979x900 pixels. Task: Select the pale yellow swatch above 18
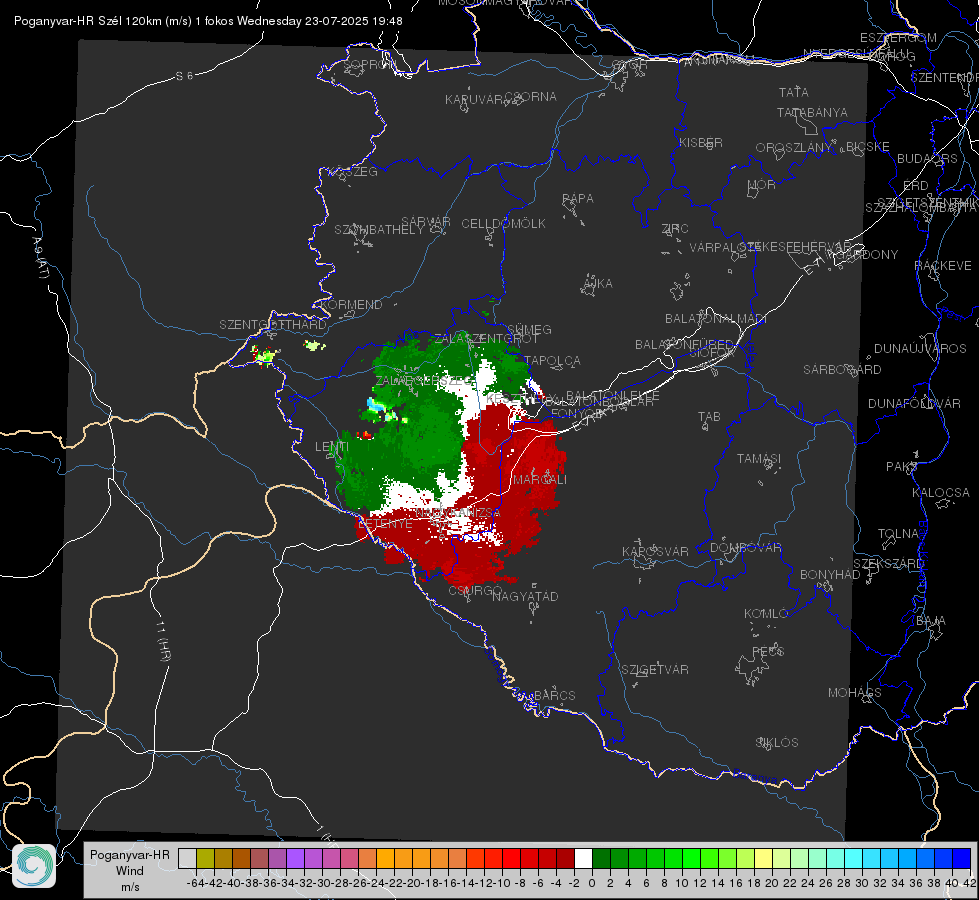pos(763,858)
